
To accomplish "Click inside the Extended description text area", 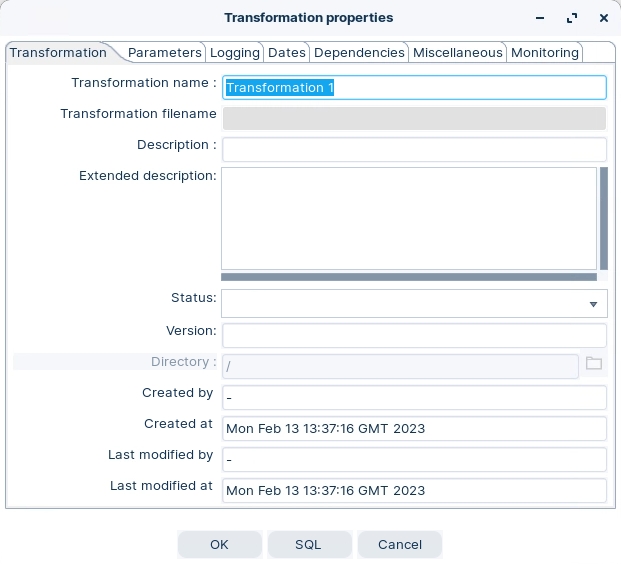I will [408, 218].
